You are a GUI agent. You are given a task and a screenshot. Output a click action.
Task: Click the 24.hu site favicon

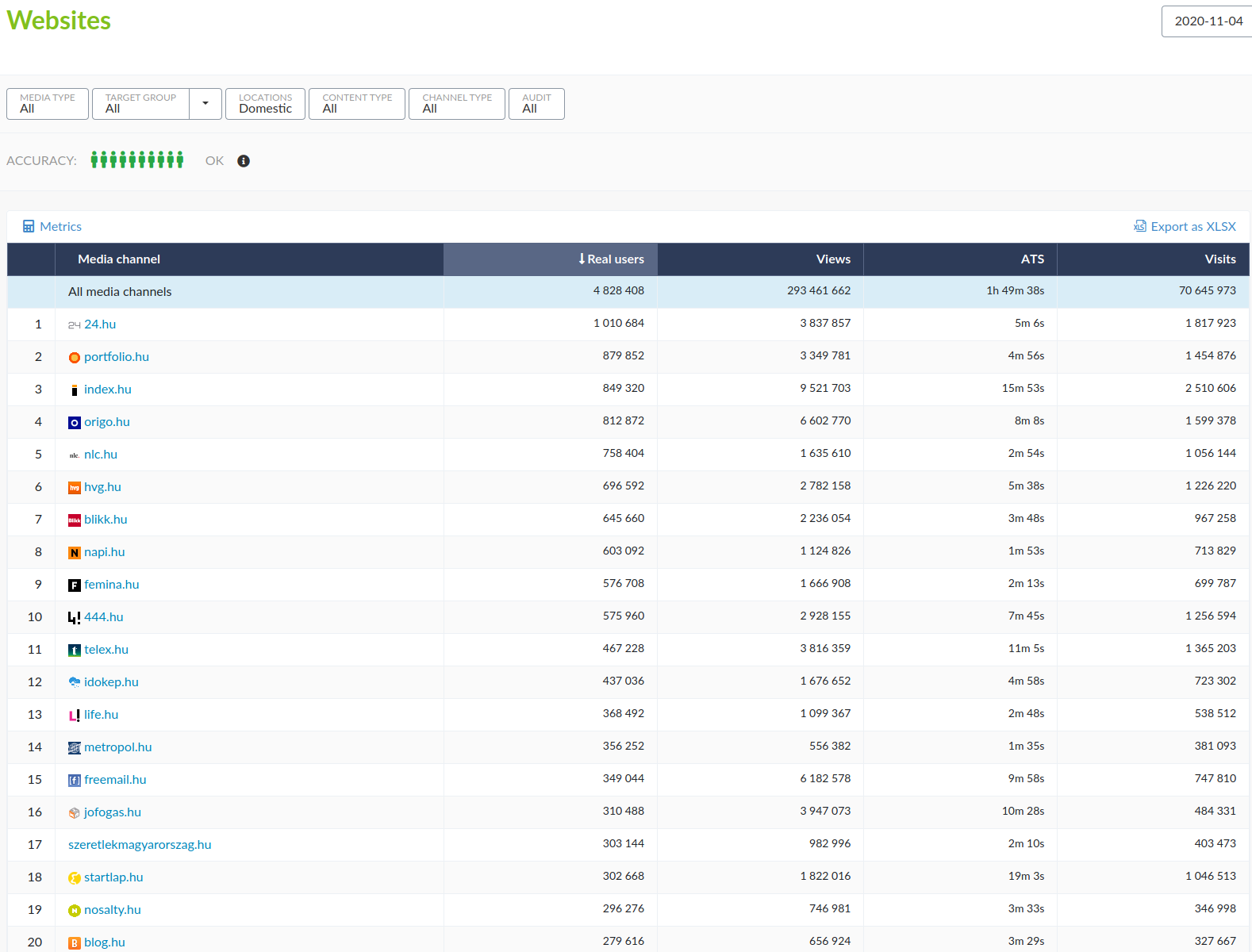74,324
